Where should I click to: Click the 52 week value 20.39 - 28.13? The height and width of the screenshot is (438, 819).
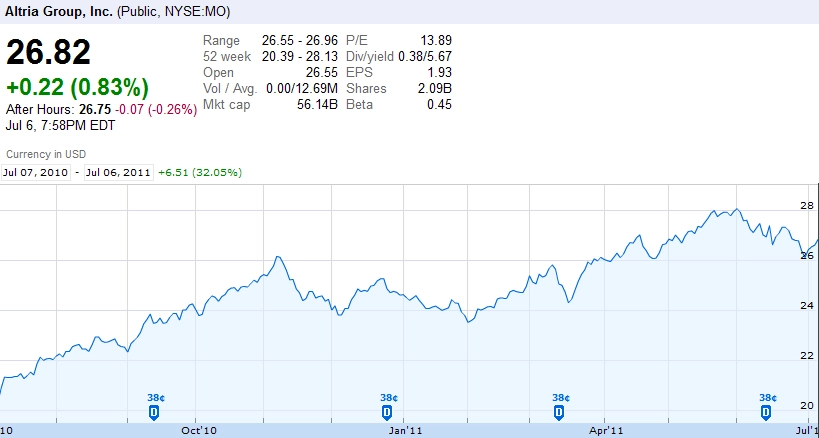[300, 56]
